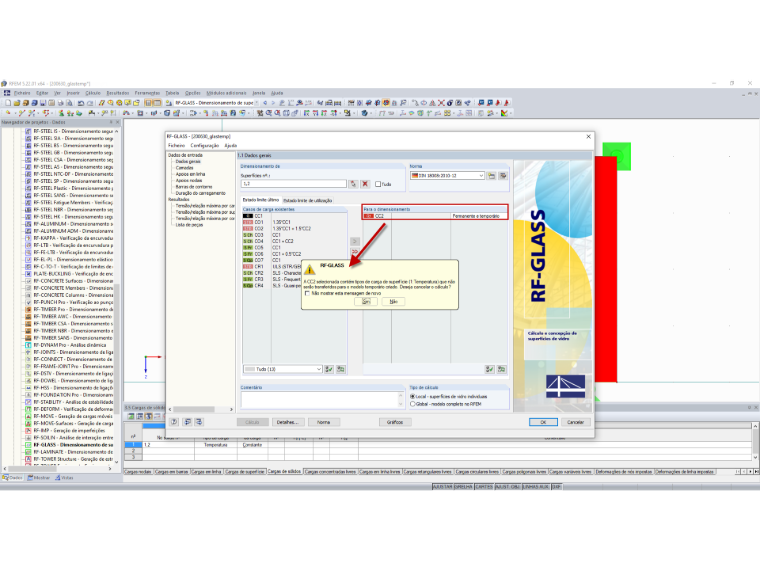This screenshot has width=760, height=570.
Task: Click CO1 red color tag in load cases
Action: click(248, 222)
